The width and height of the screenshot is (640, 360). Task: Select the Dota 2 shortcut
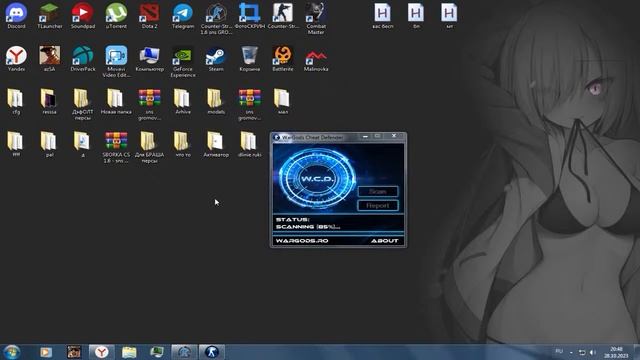coord(149,16)
